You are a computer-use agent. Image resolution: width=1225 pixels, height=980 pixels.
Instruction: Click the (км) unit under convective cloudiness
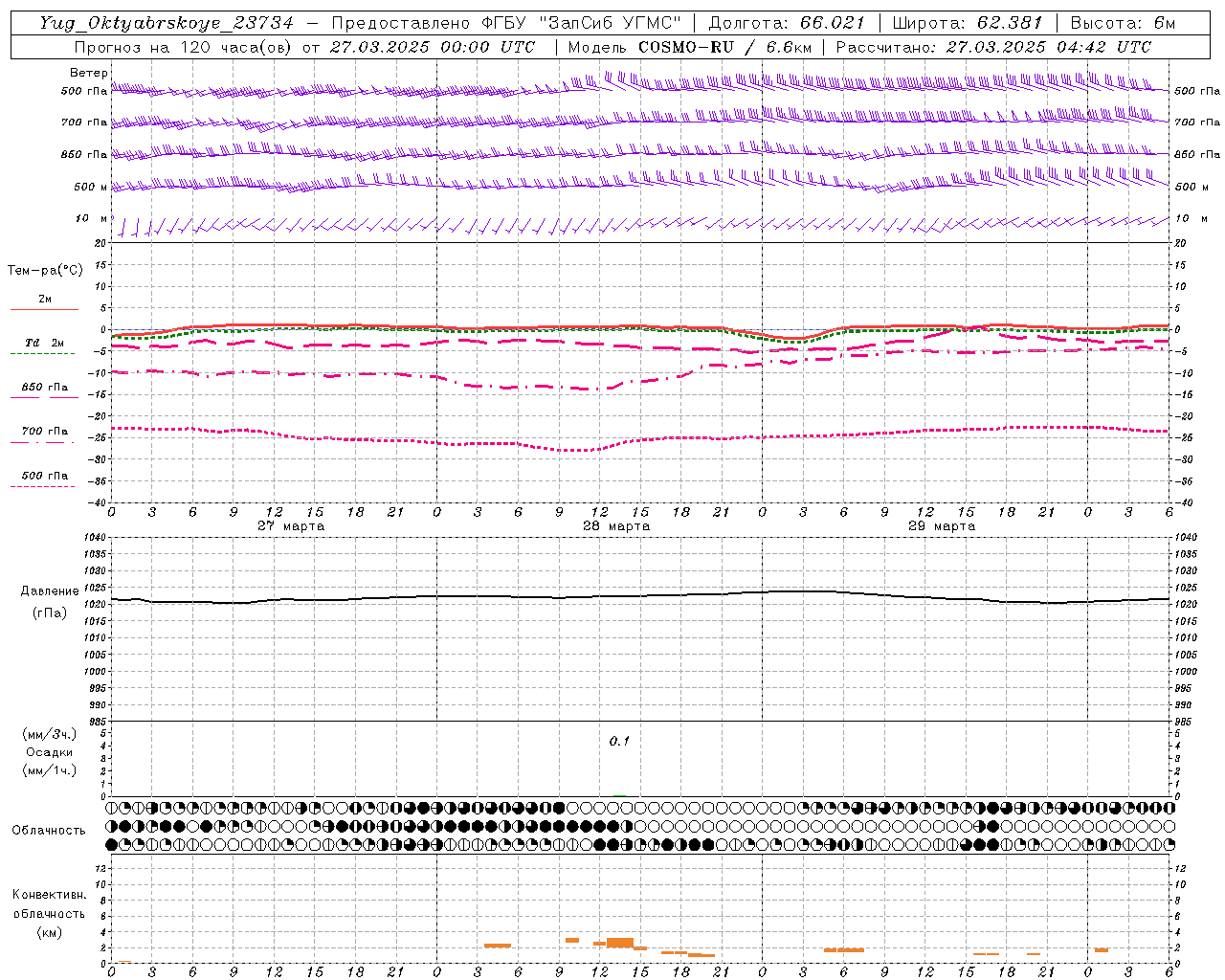(x=50, y=932)
